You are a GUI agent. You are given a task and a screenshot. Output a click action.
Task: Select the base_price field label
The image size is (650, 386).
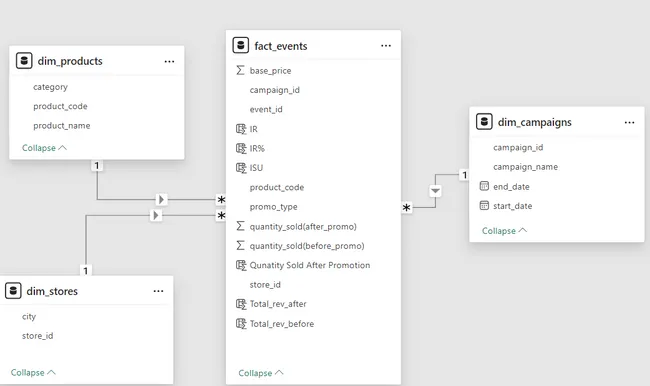click(270, 71)
